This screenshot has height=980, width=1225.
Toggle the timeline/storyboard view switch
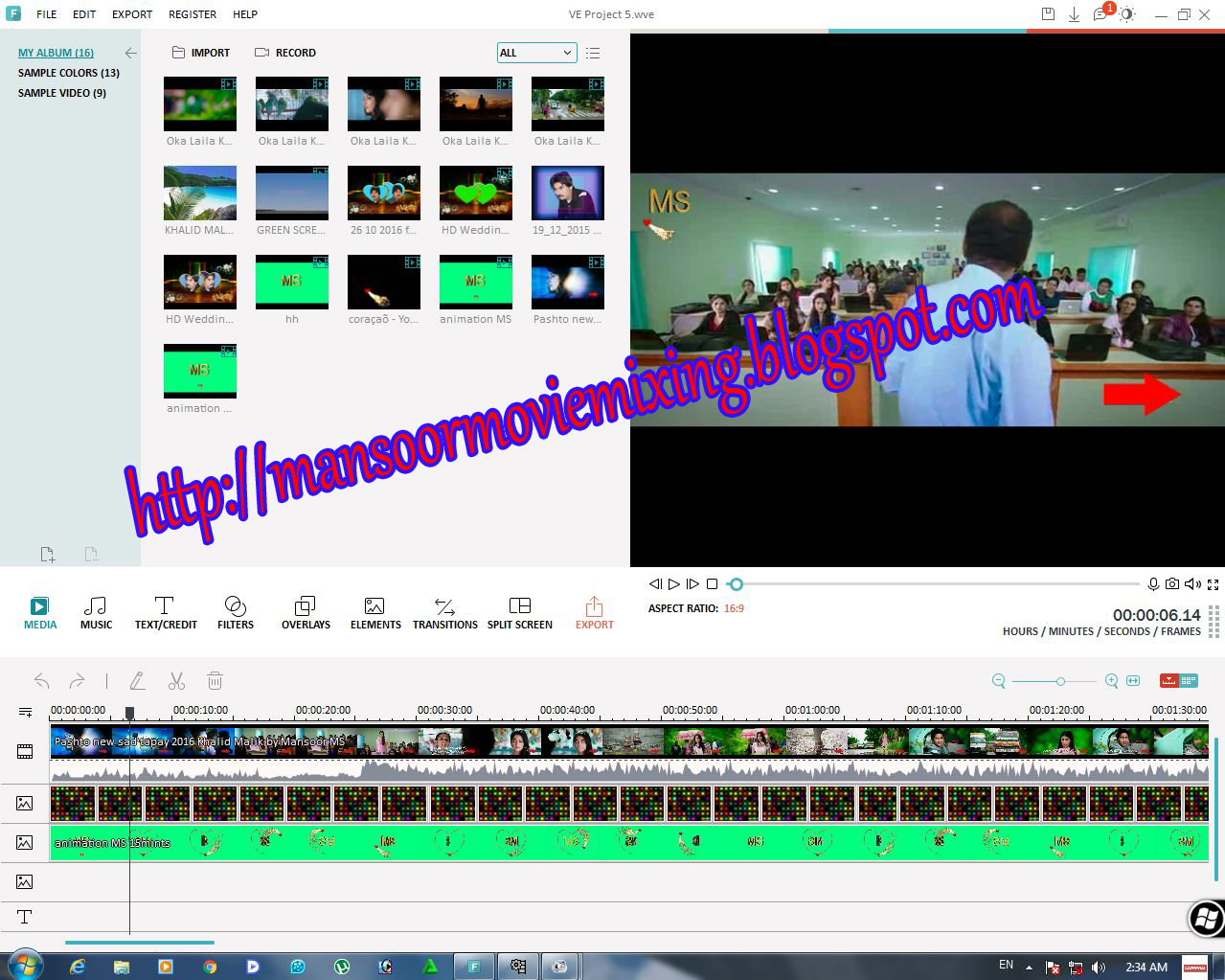click(1179, 681)
